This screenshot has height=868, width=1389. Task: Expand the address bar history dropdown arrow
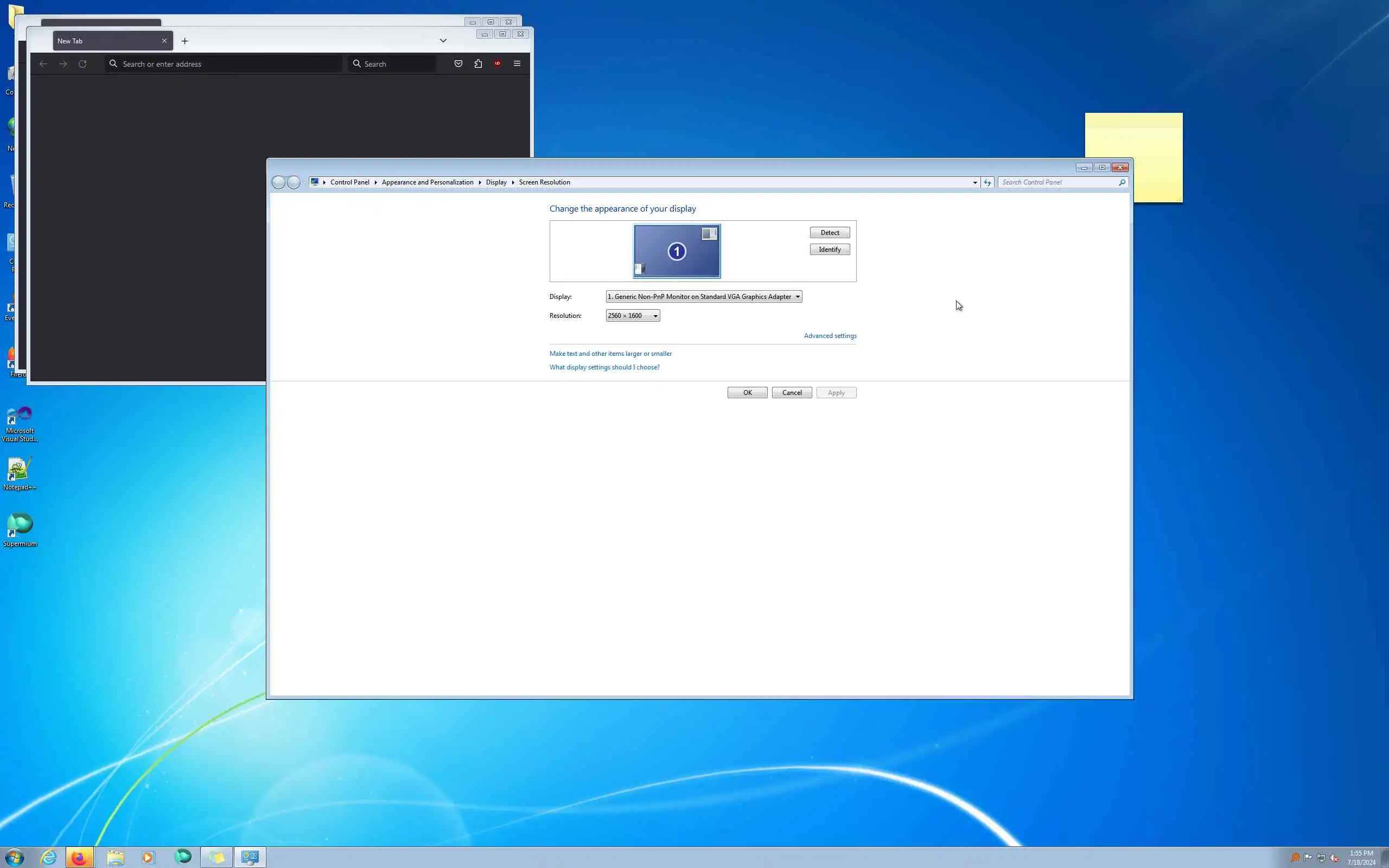pos(974,183)
